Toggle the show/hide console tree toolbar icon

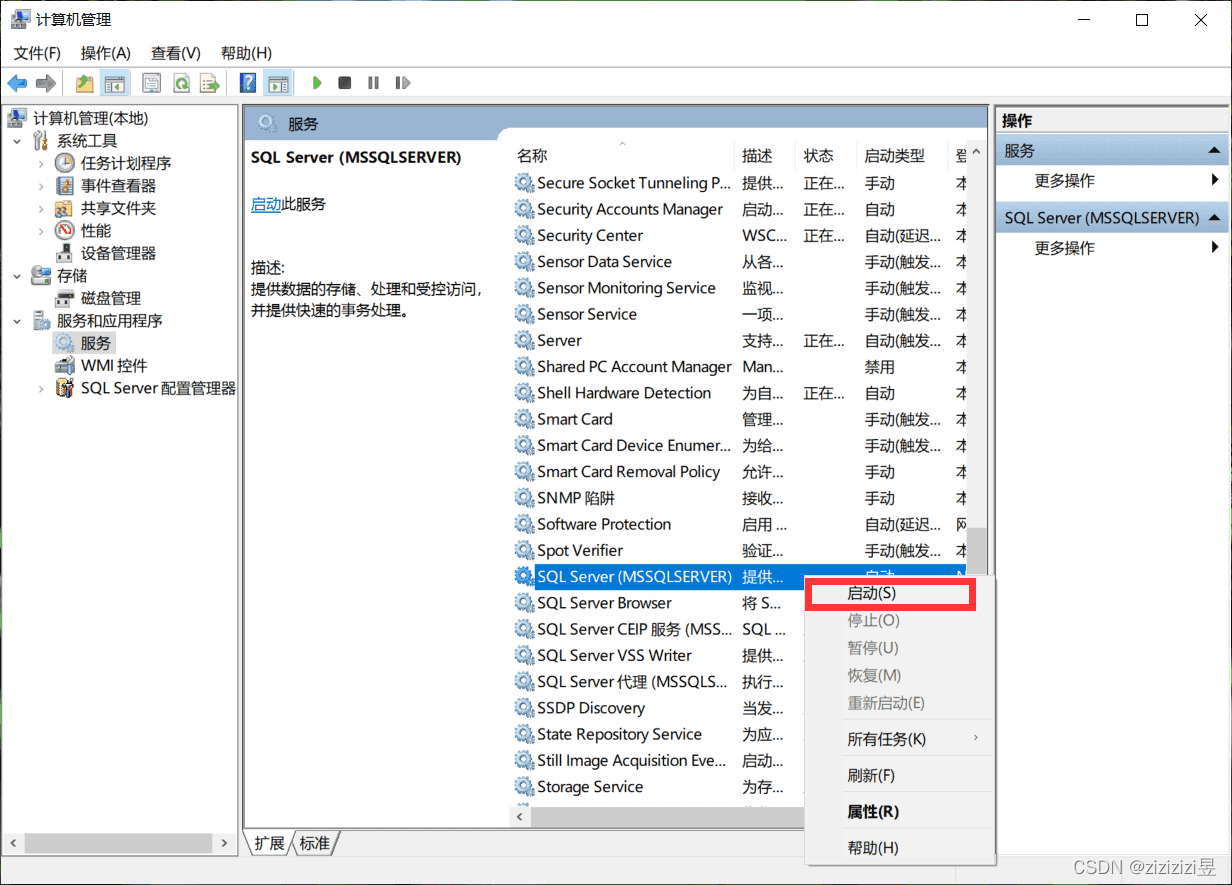[x=115, y=83]
